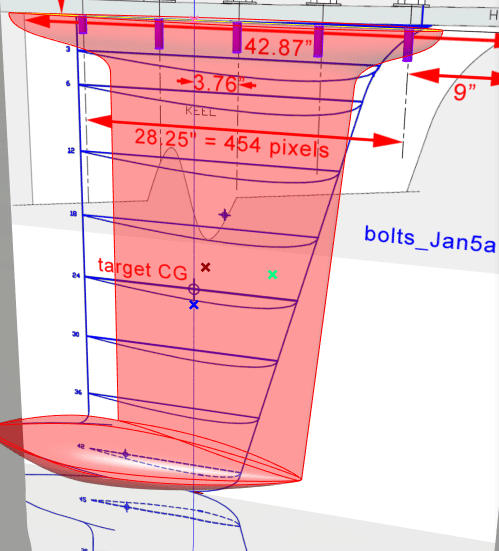Image resolution: width=499 pixels, height=551 pixels.
Task: Click the leftmost purple keel bolt
Action: click(x=83, y=25)
